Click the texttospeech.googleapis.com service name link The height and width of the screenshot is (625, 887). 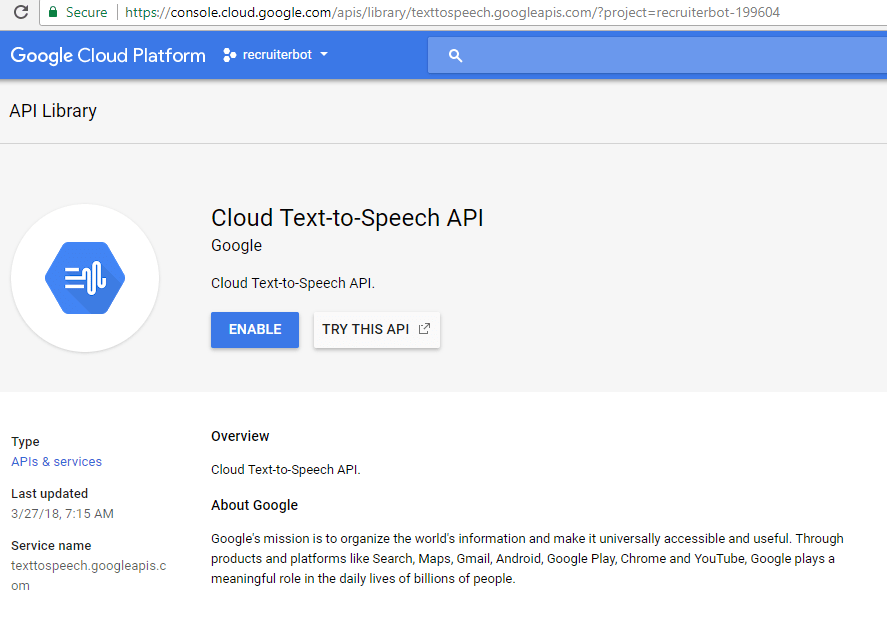coord(86,565)
